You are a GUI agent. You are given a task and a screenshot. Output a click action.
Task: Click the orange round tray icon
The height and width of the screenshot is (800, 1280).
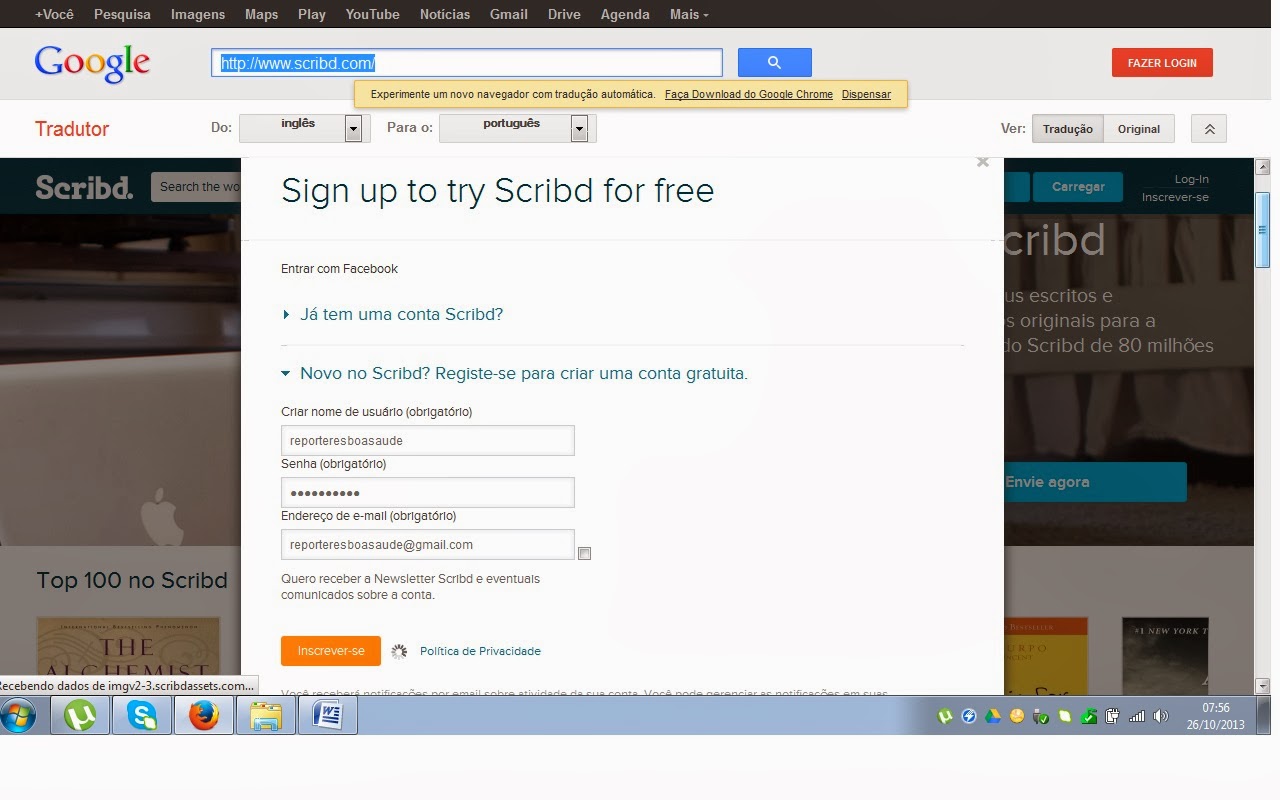1017,716
